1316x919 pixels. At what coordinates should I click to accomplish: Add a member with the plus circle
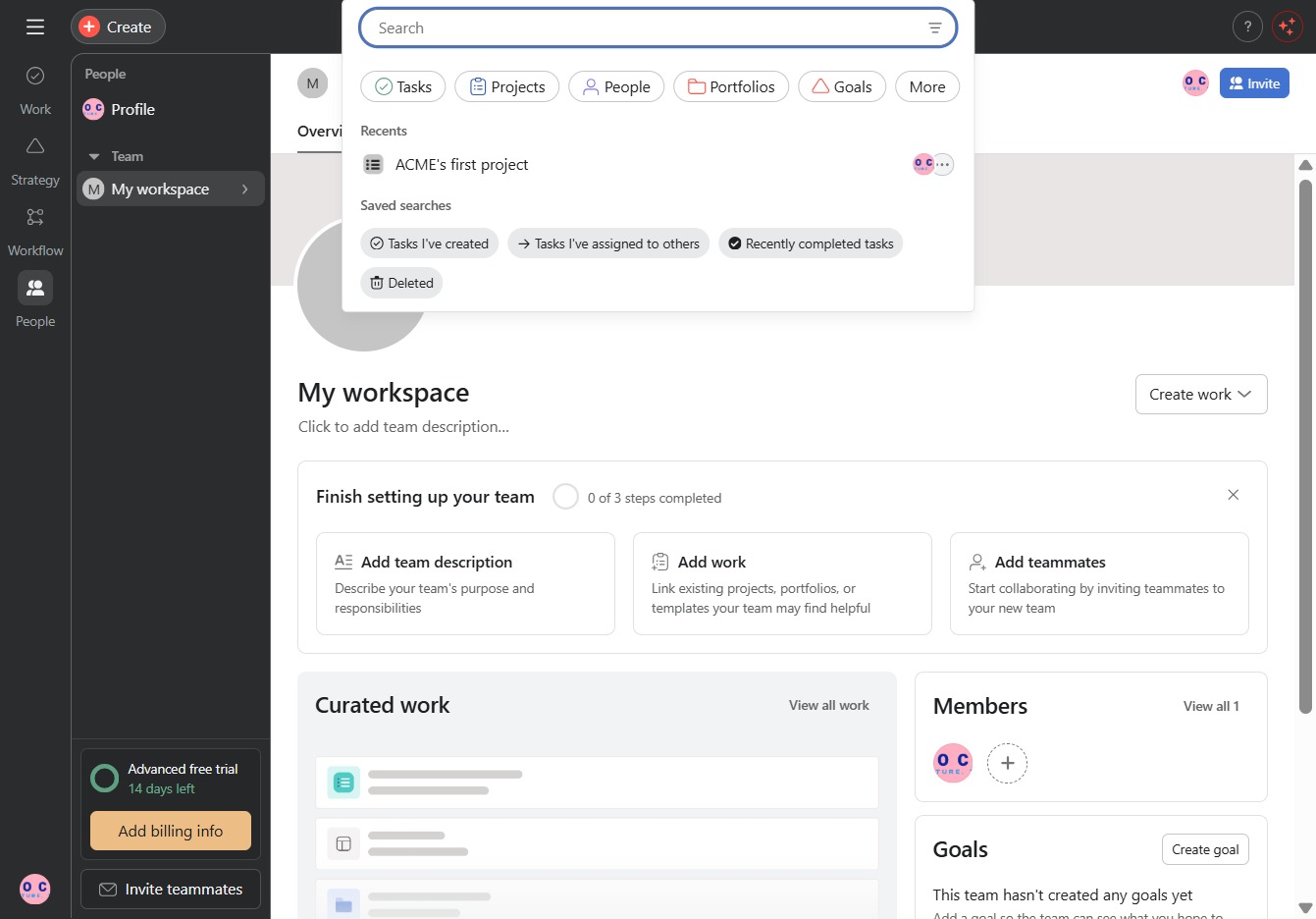click(1007, 763)
